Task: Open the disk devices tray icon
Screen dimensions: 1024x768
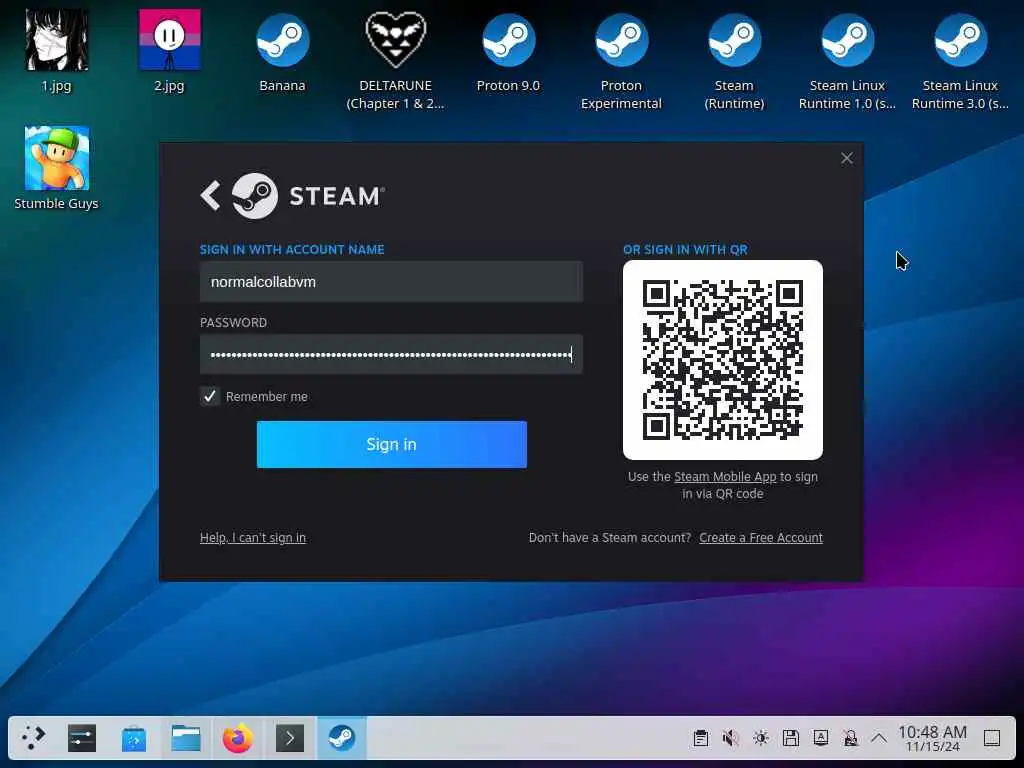Action: [x=791, y=738]
